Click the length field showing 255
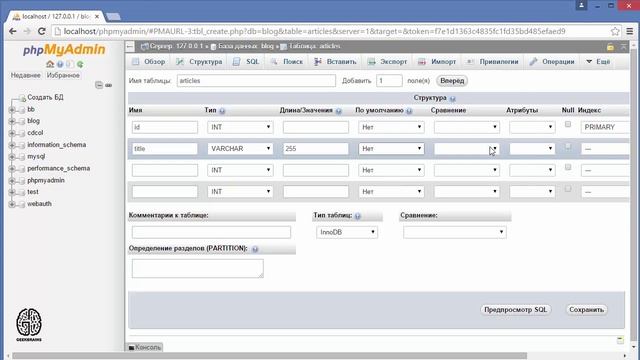Image resolution: width=640 pixels, height=360 pixels. pos(316,149)
